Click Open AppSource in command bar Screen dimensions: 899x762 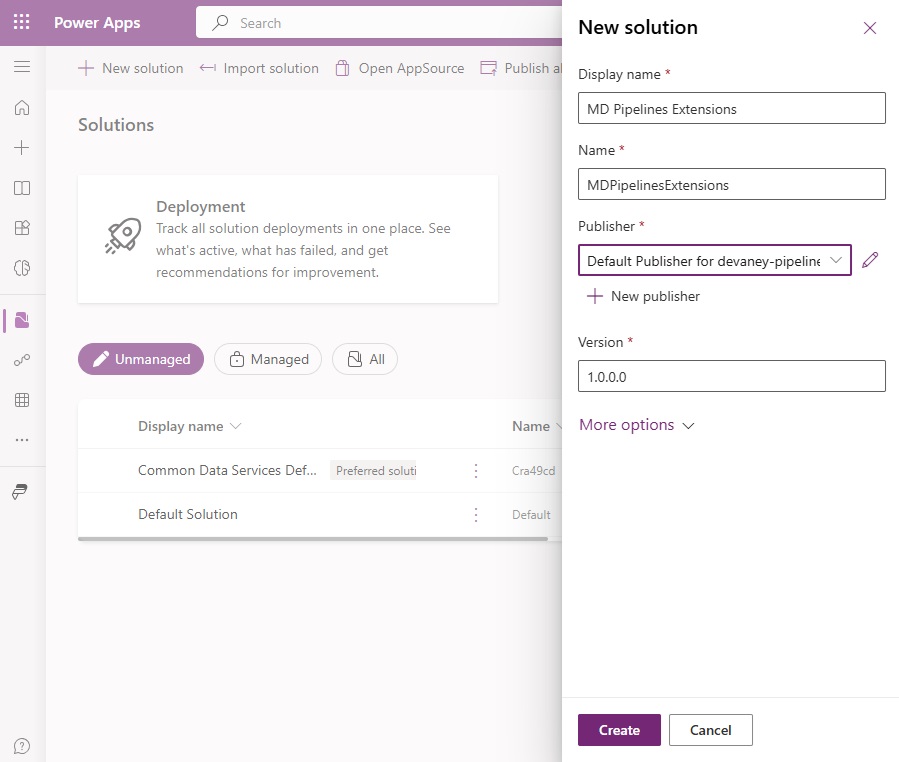point(400,68)
